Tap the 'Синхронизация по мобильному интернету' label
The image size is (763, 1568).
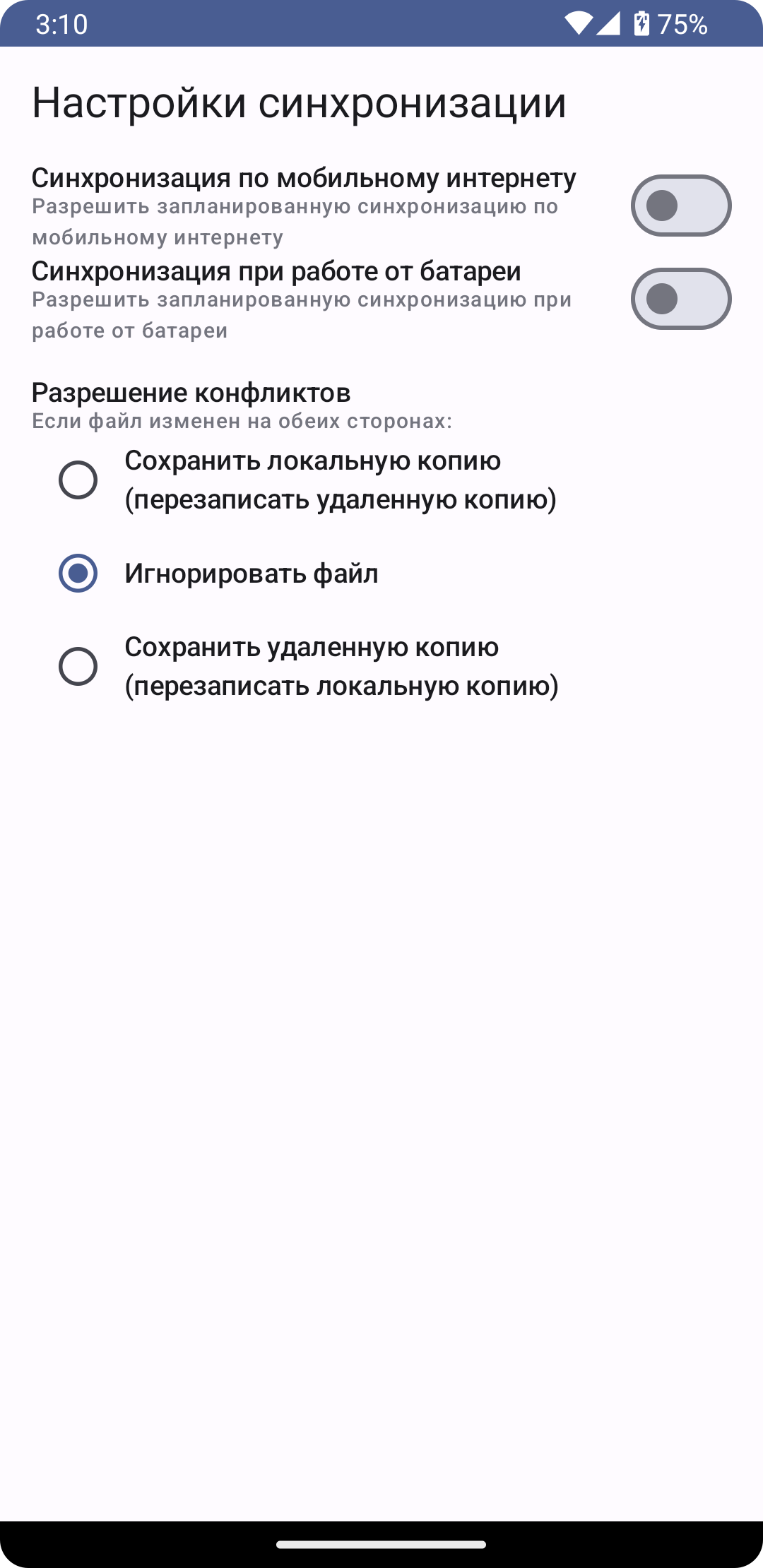(304, 178)
